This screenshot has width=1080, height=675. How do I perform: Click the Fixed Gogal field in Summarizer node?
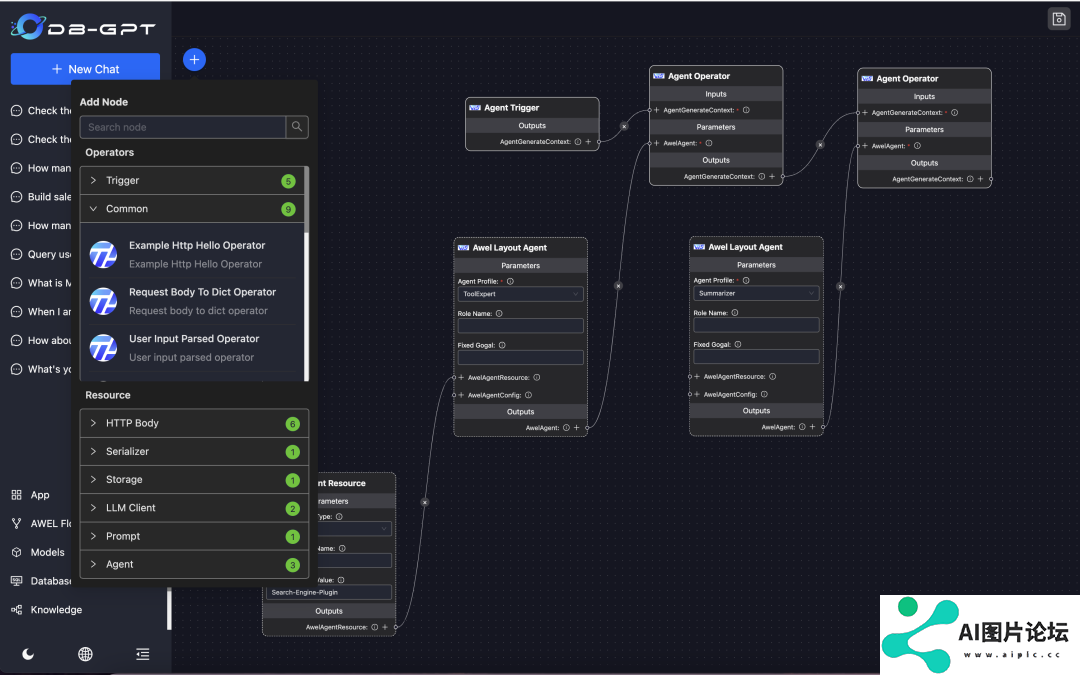[x=756, y=357]
